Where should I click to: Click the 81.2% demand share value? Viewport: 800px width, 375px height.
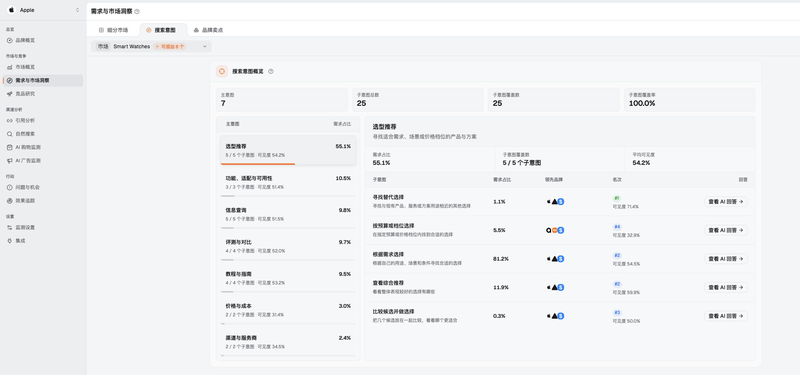501,259
